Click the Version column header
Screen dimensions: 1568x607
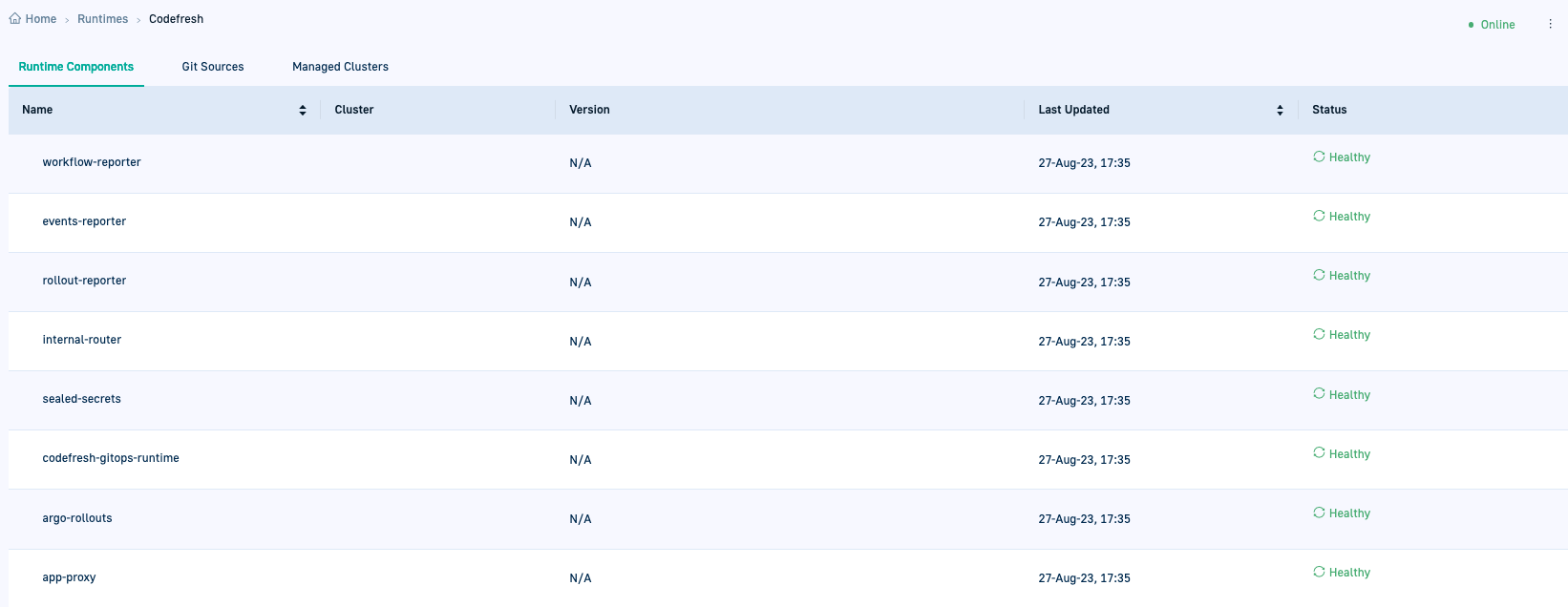(x=589, y=110)
